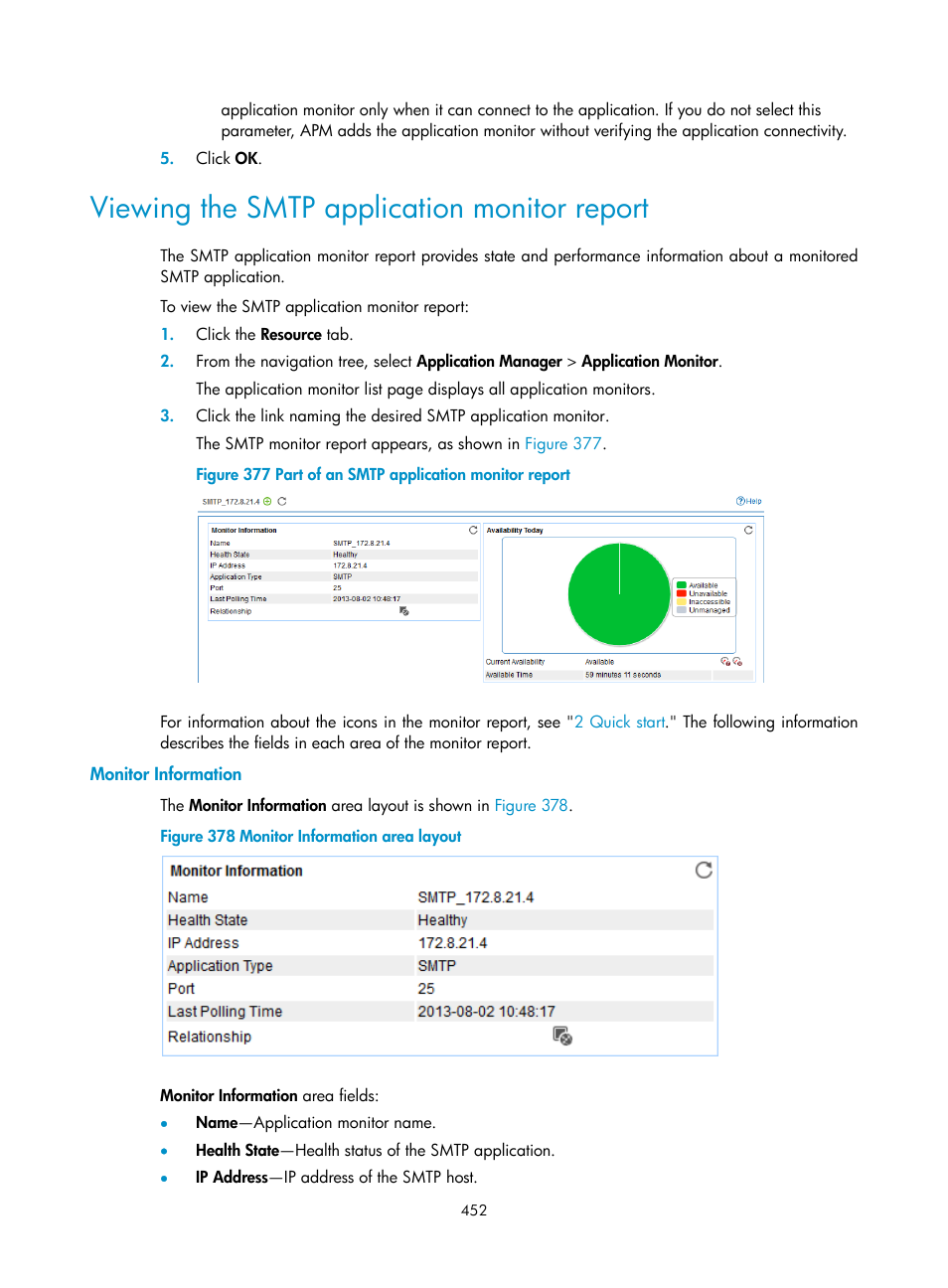
Task: Click the 'Availability Today' panel title
Action: [x=515, y=531]
